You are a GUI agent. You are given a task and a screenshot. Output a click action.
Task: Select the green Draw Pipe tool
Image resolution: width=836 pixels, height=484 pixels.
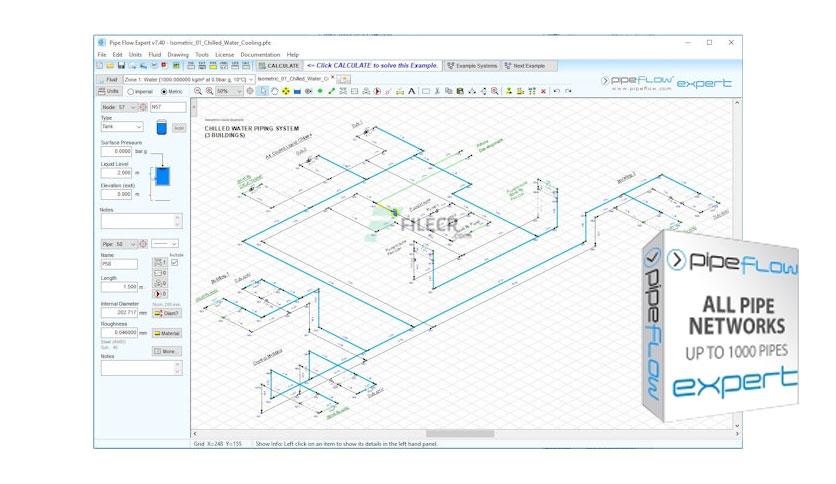pyautogui.click(x=331, y=91)
